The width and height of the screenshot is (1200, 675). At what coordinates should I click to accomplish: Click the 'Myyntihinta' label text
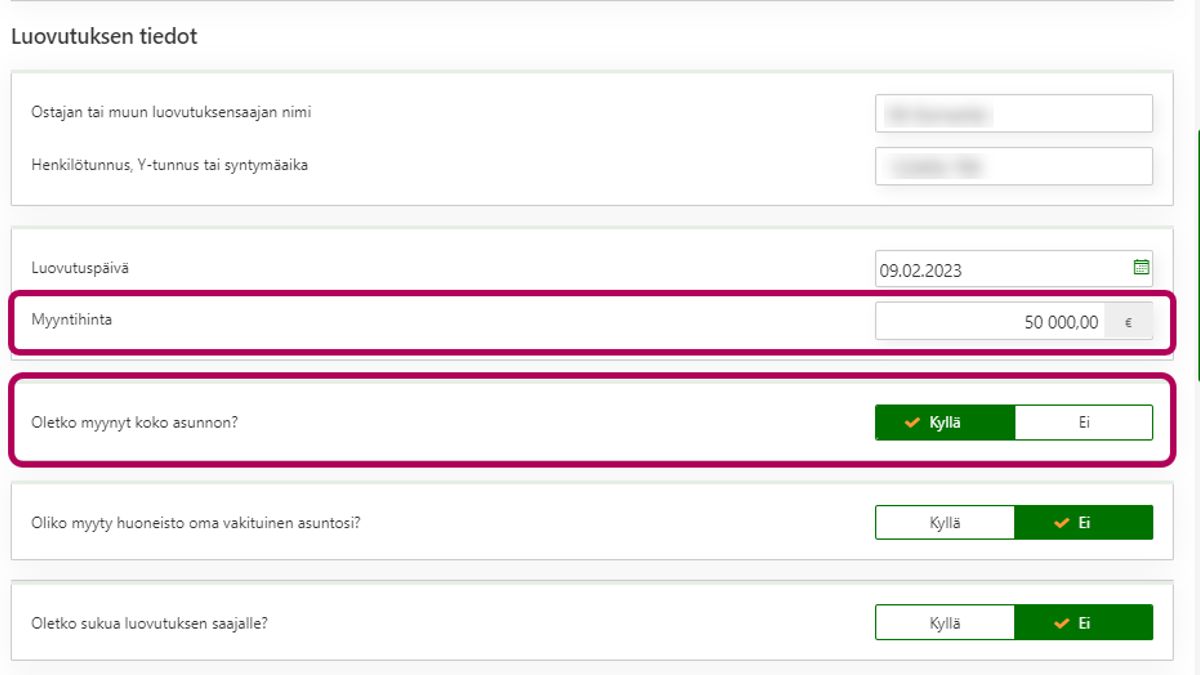pyautogui.click(x=73, y=319)
